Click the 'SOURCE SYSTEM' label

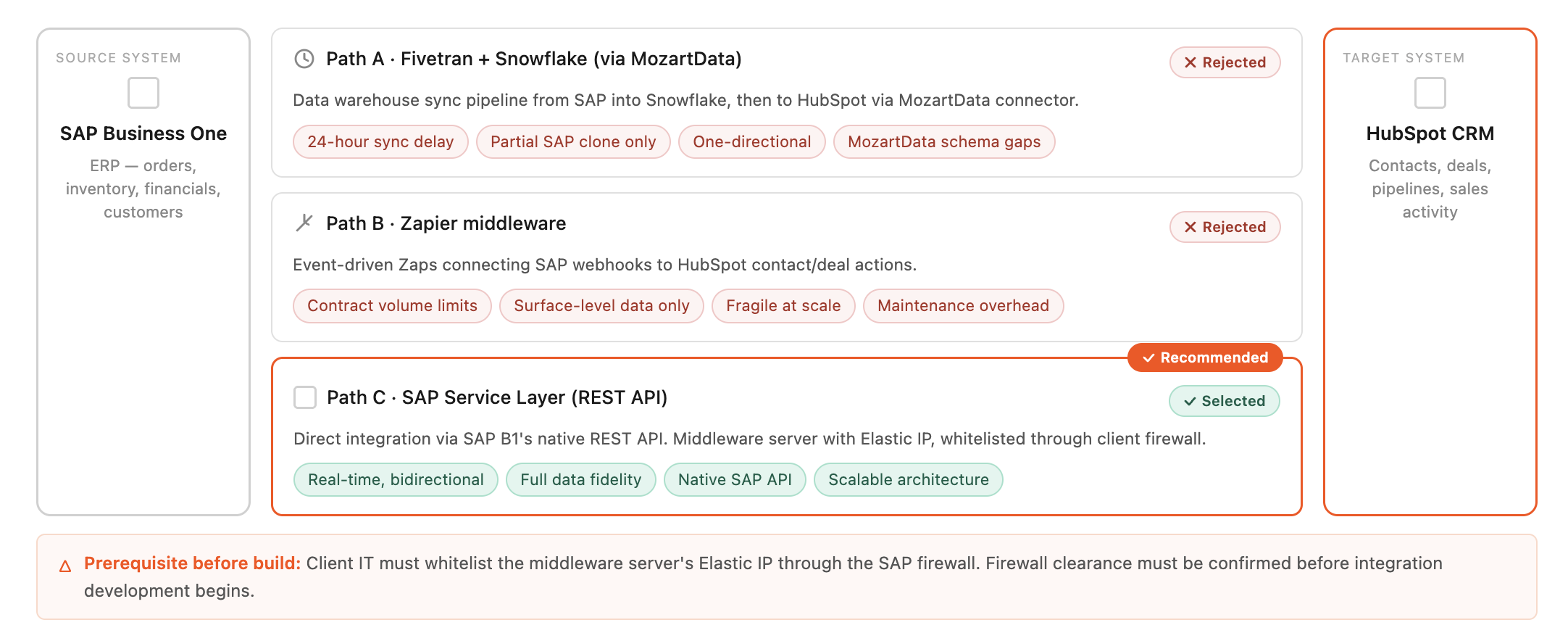pos(119,58)
